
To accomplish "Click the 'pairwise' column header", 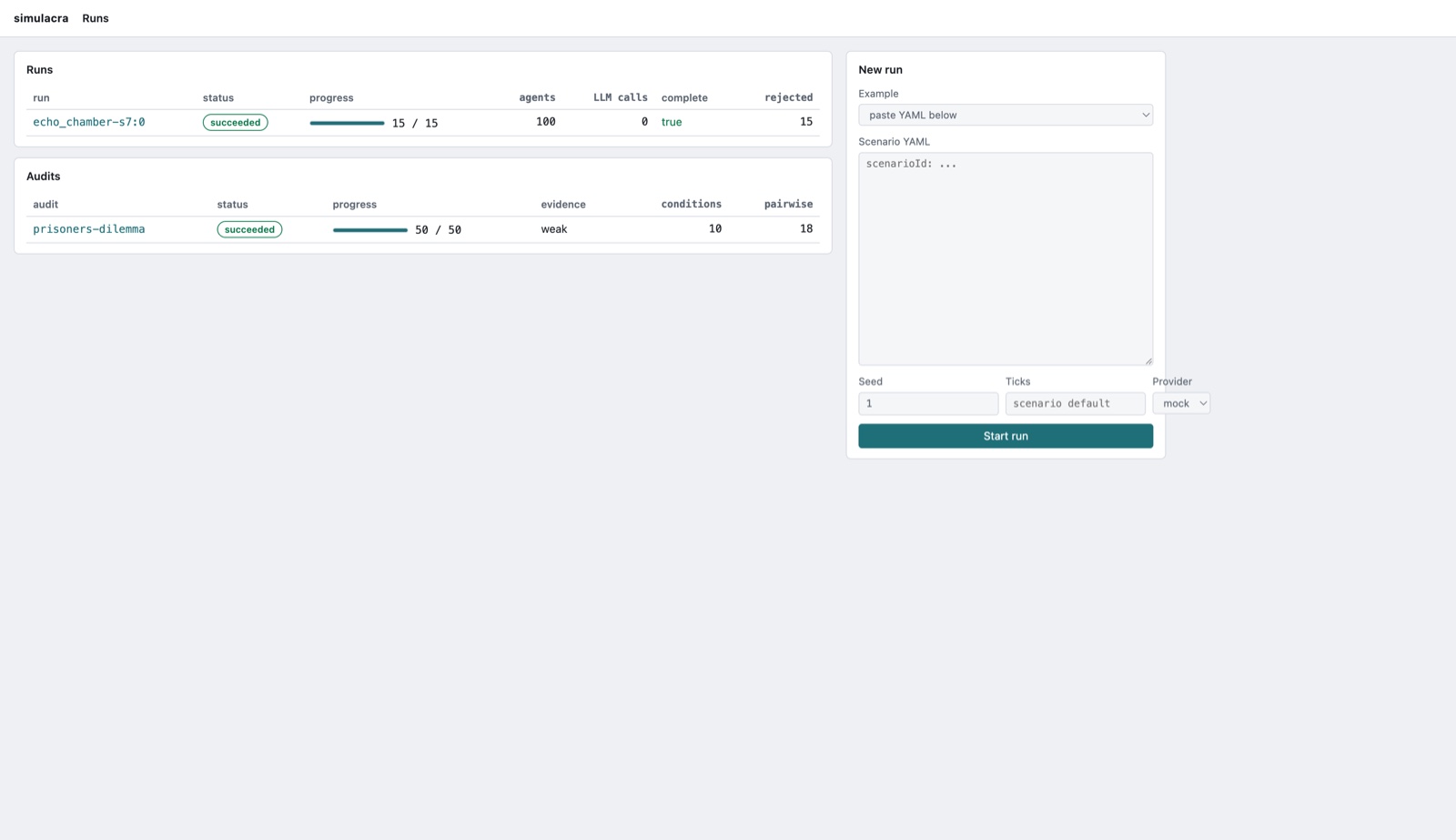I will [788, 204].
